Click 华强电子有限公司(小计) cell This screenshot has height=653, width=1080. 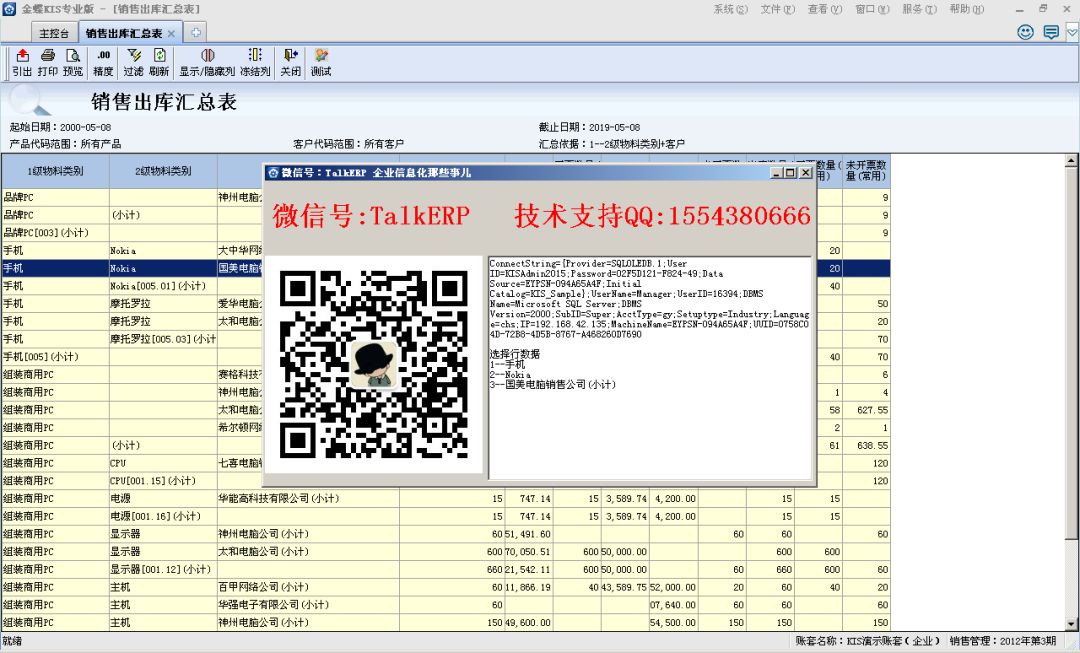click(x=308, y=605)
